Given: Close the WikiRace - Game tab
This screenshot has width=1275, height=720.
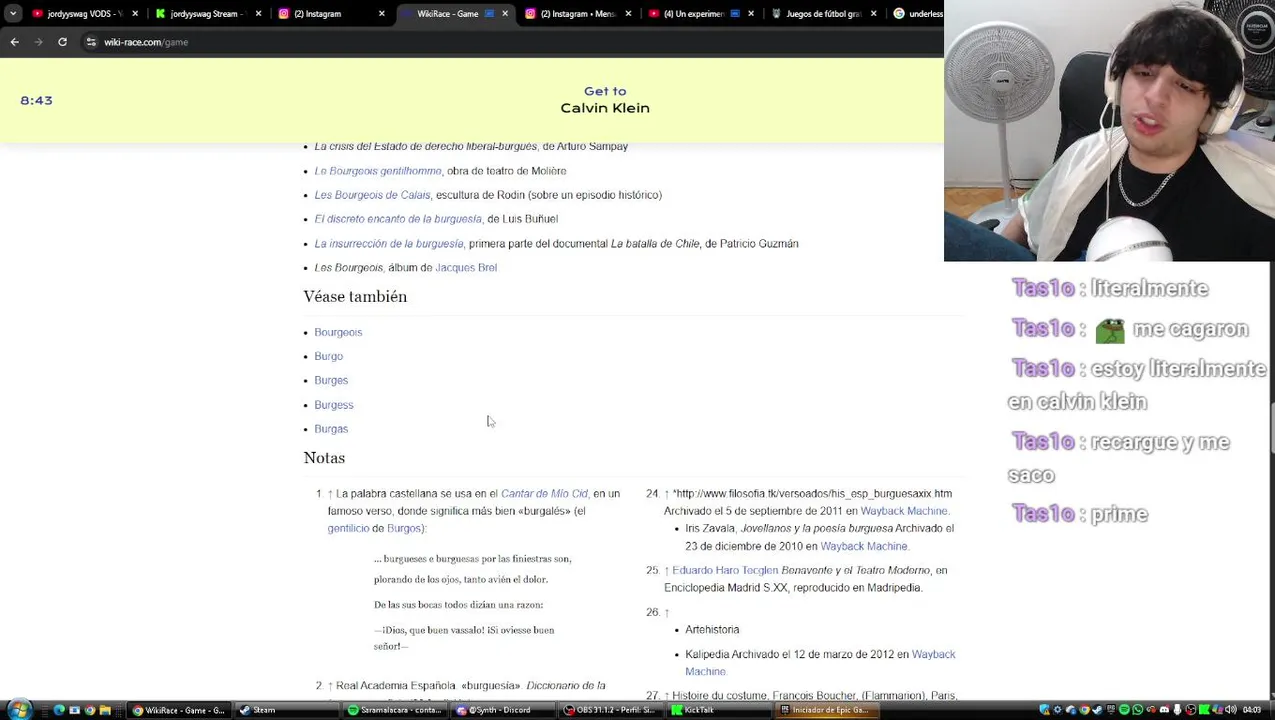Looking at the screenshot, I should 504,14.
